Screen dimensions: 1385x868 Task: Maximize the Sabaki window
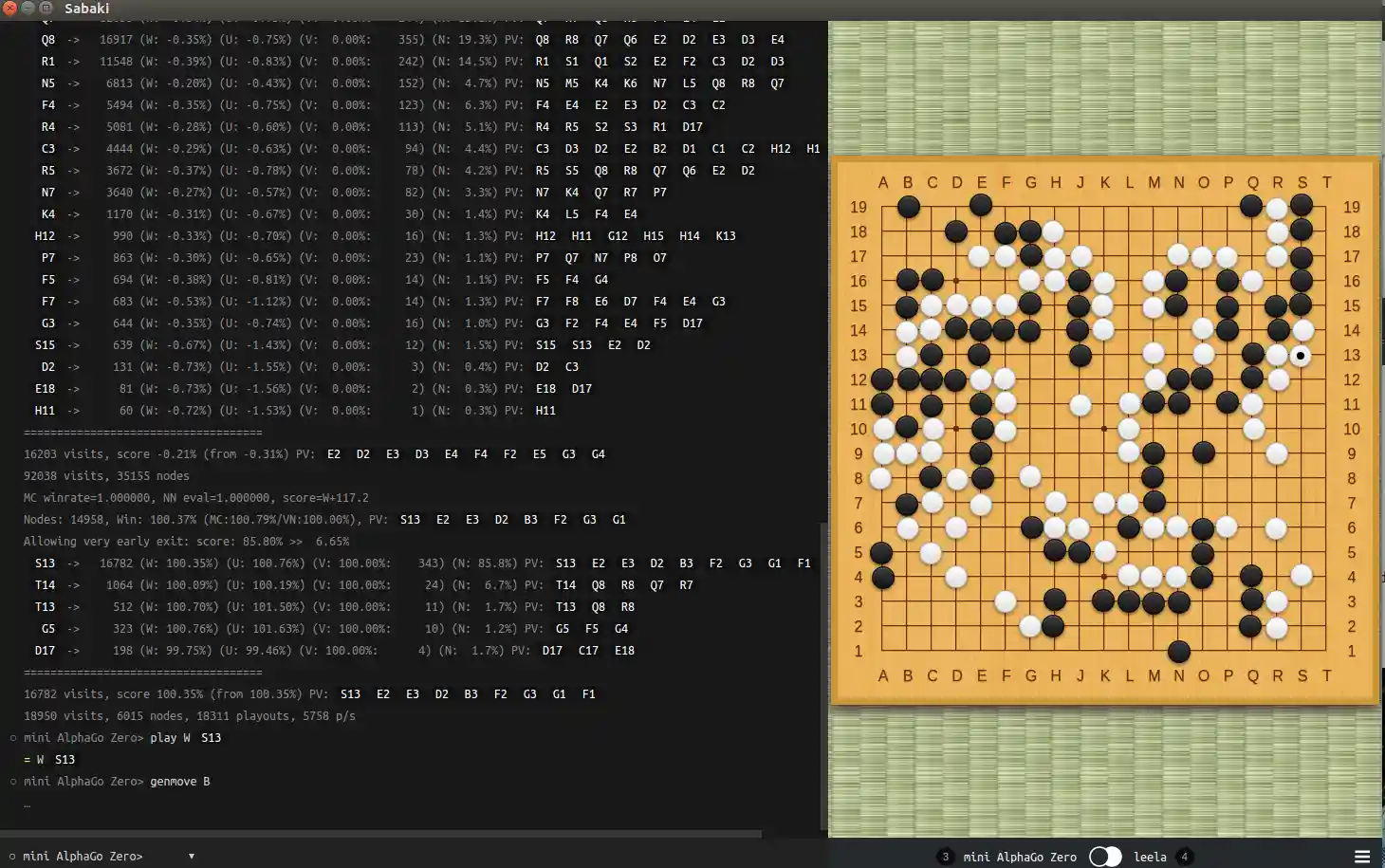pos(46,8)
